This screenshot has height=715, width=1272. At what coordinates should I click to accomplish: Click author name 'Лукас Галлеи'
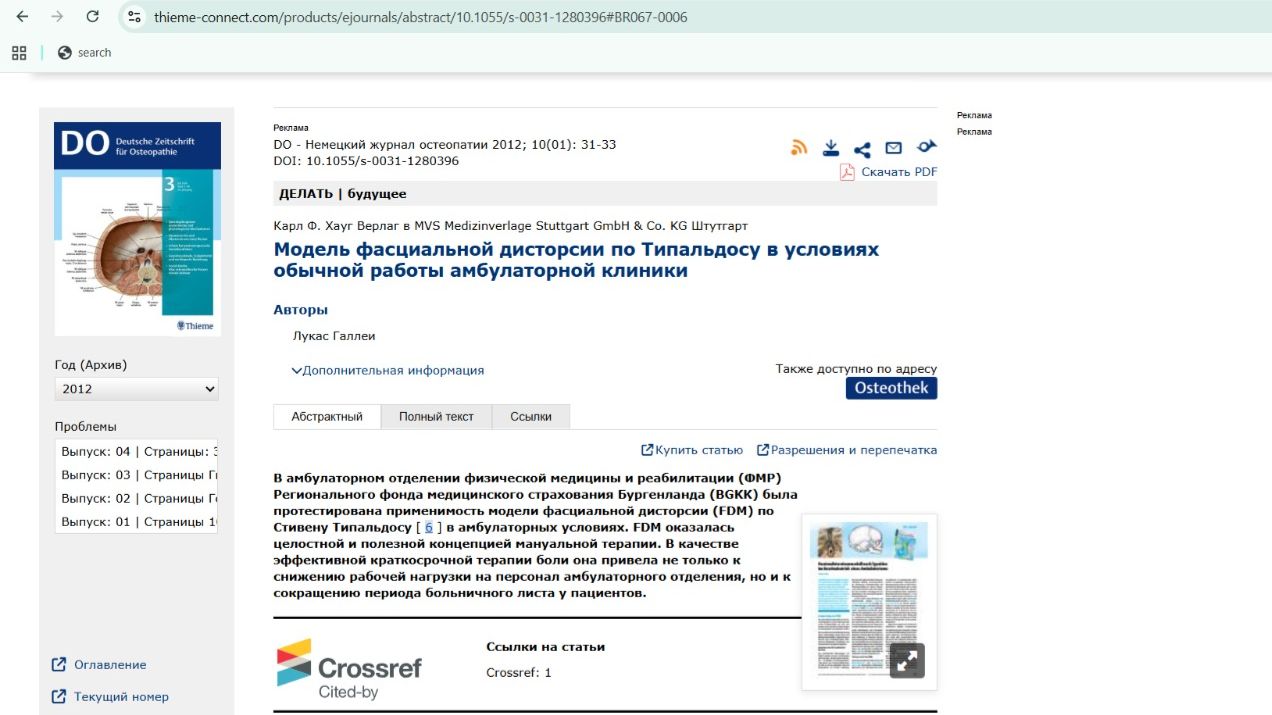click(334, 336)
